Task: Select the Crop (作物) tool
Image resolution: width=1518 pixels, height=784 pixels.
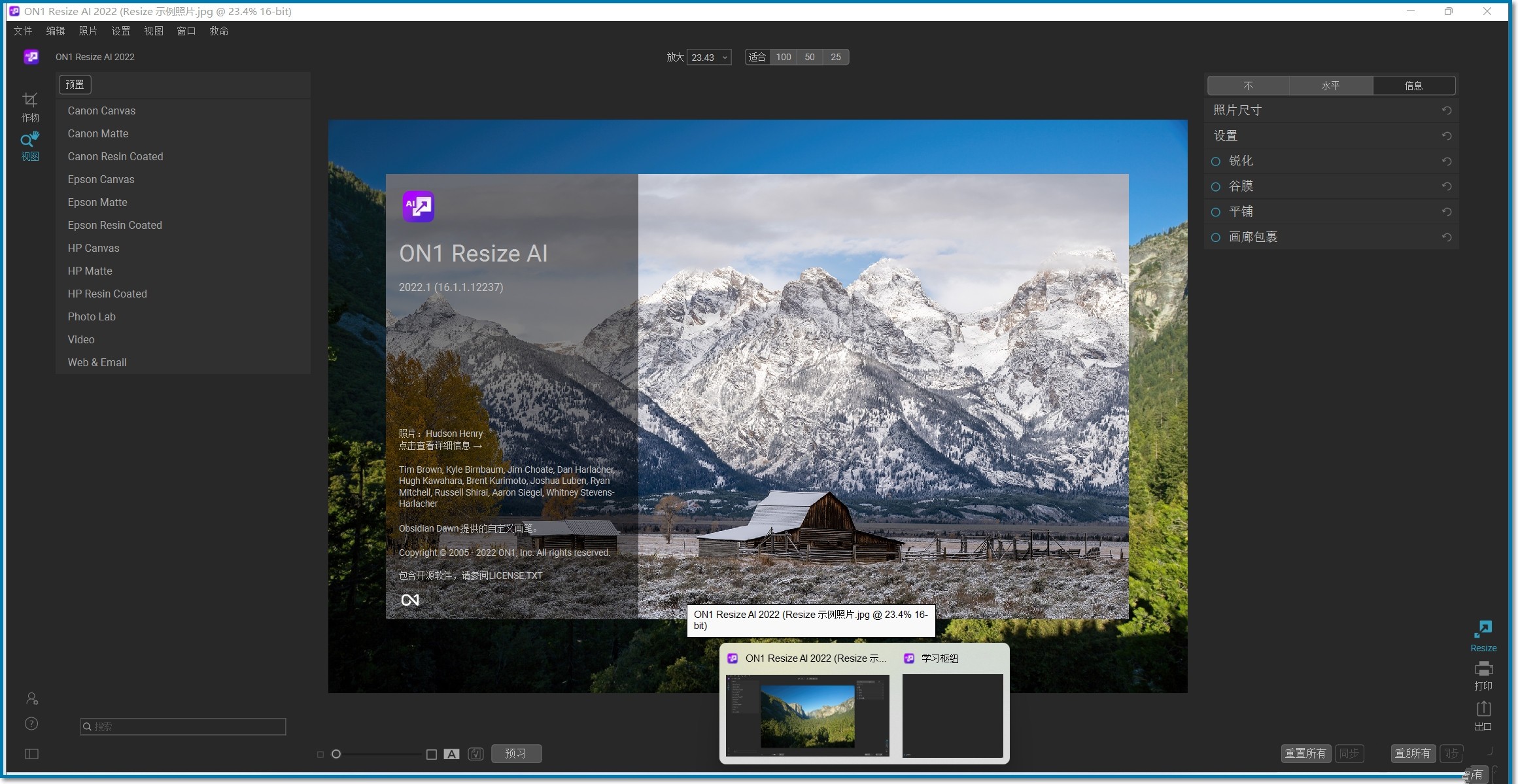Action: pyautogui.click(x=30, y=107)
